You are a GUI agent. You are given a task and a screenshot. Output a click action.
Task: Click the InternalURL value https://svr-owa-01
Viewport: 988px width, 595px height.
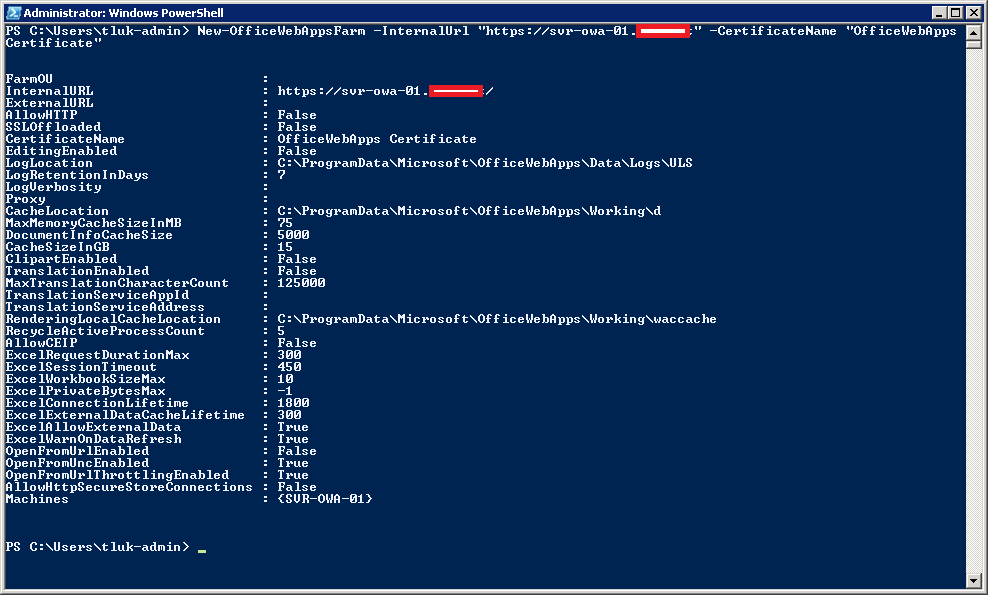(352, 91)
